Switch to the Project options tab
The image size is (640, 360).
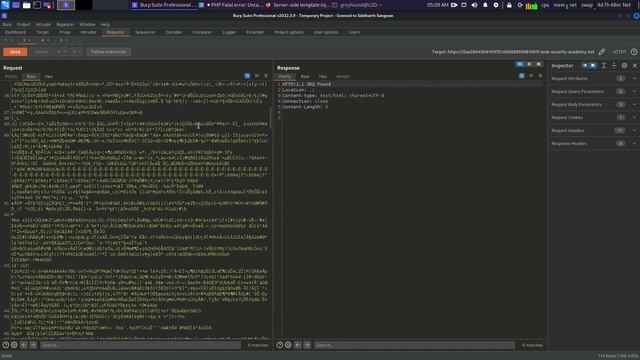click(x=289, y=32)
